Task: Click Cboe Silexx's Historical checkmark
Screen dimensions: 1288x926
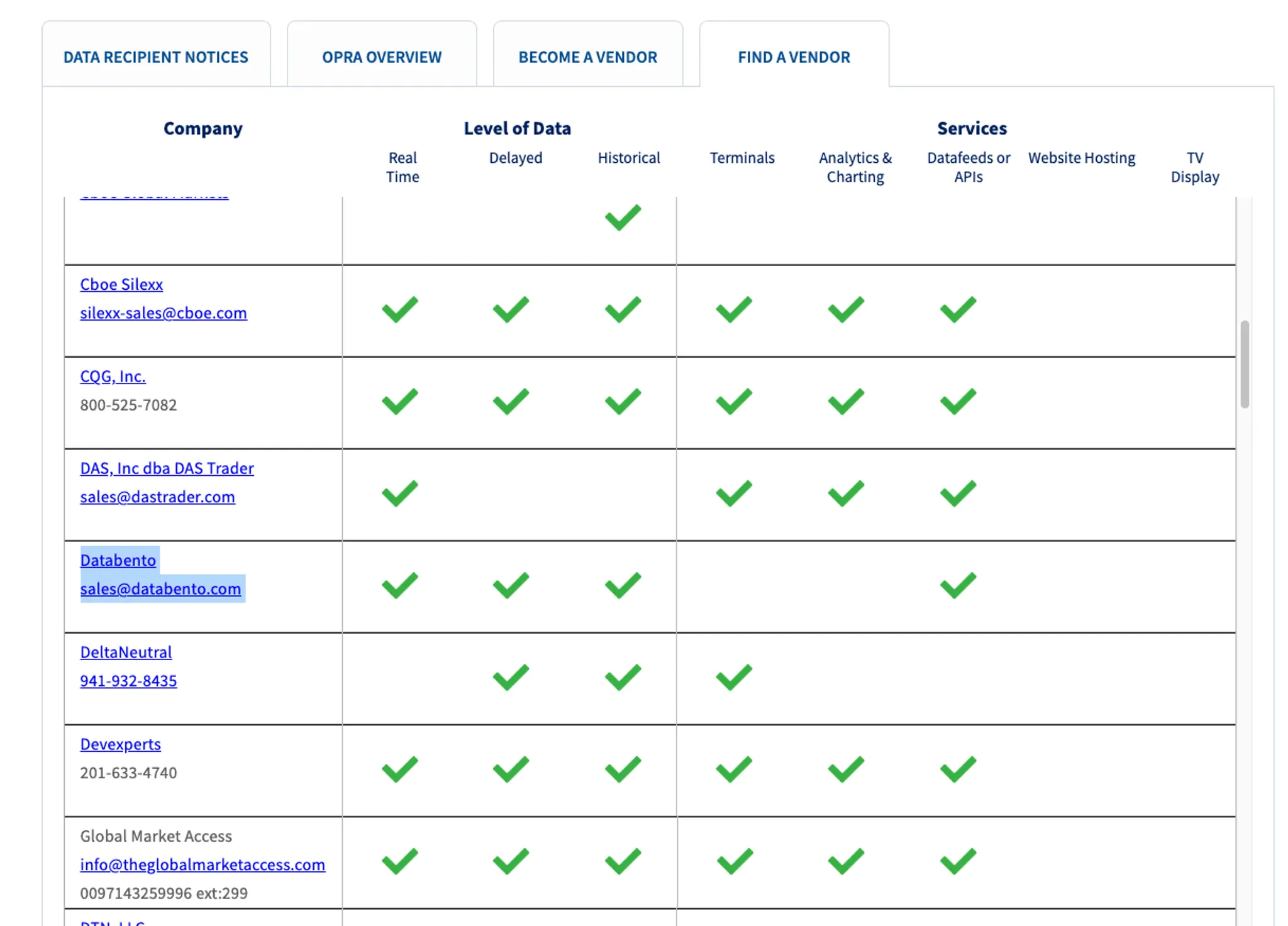Action: (x=623, y=309)
